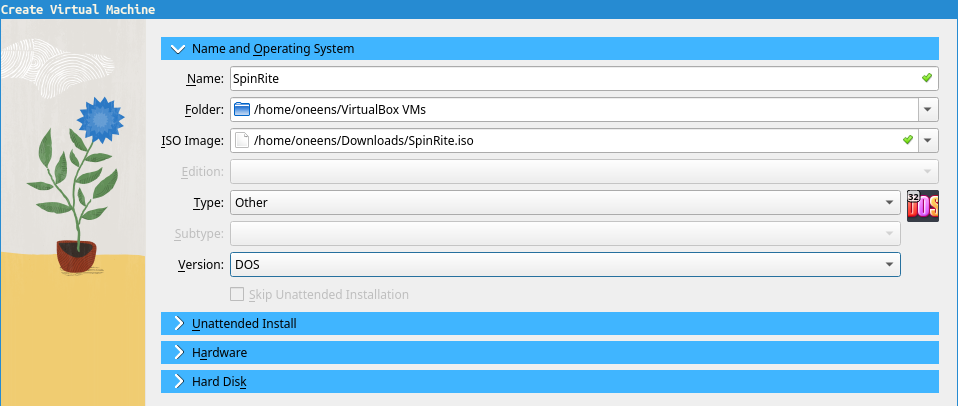The image size is (958, 406).
Task: Click the Name input field containing SpinRite
Action: [x=584, y=79]
